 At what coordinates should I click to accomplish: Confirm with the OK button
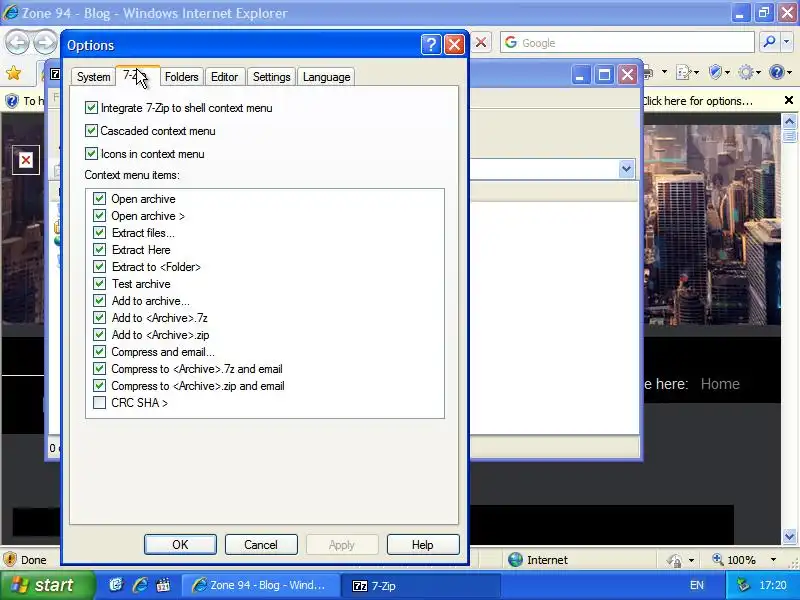point(180,544)
